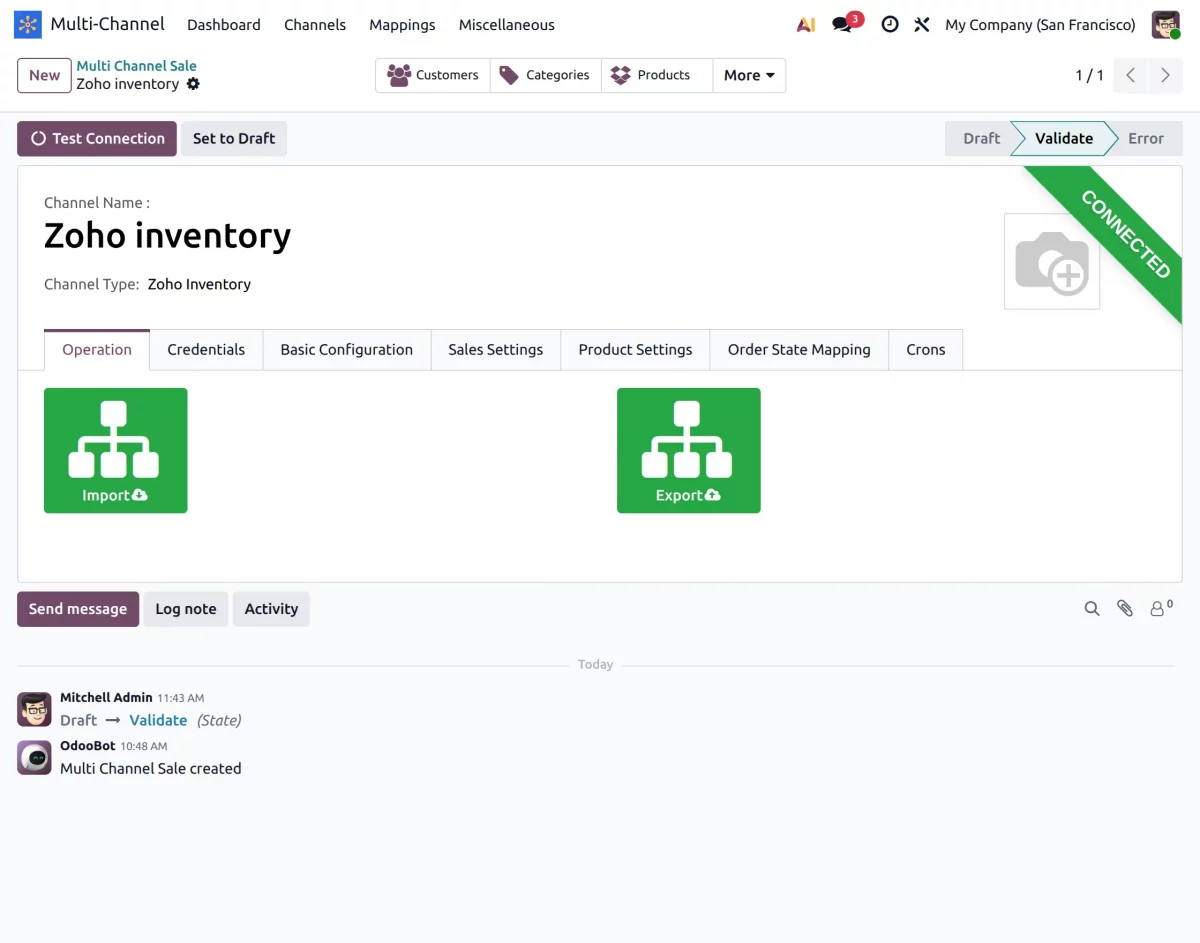Click the Export operation tile
The image size is (1200, 943).
tap(689, 451)
